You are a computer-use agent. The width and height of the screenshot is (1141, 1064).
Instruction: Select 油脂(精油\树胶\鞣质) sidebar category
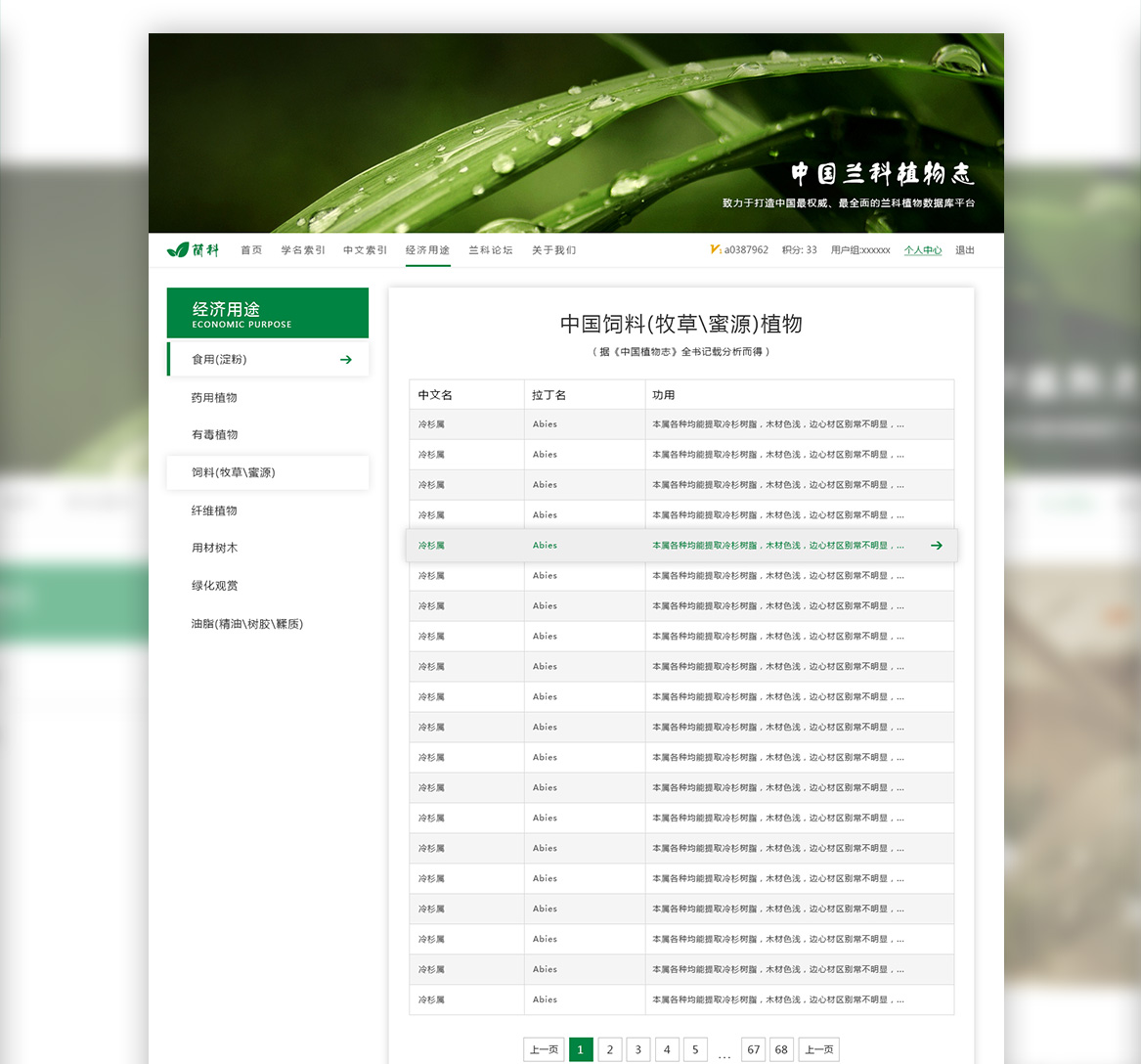[247, 624]
